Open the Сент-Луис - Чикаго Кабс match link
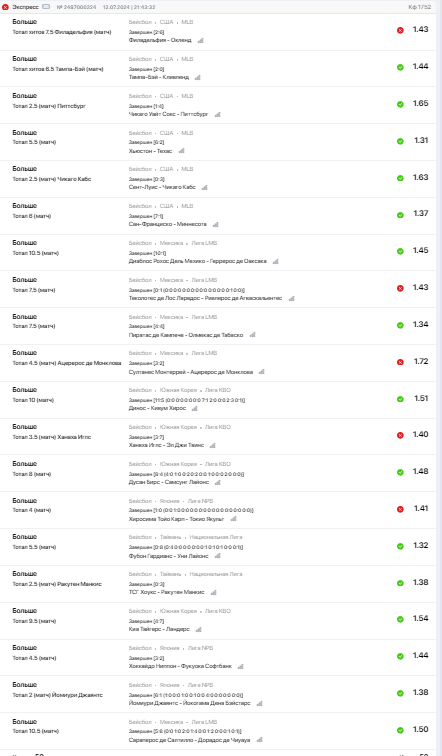Image resolution: width=442 pixels, height=756 pixels. 162,187
